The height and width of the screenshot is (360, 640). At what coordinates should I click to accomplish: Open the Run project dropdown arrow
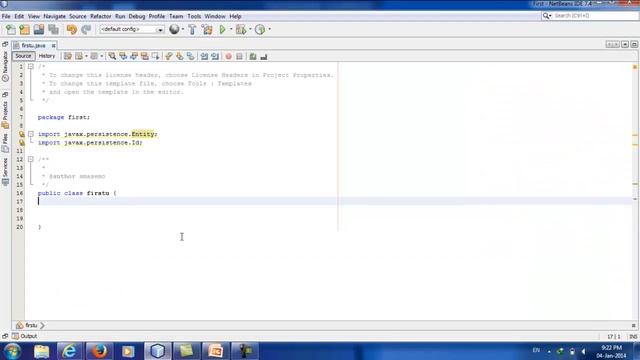[x=231, y=29]
